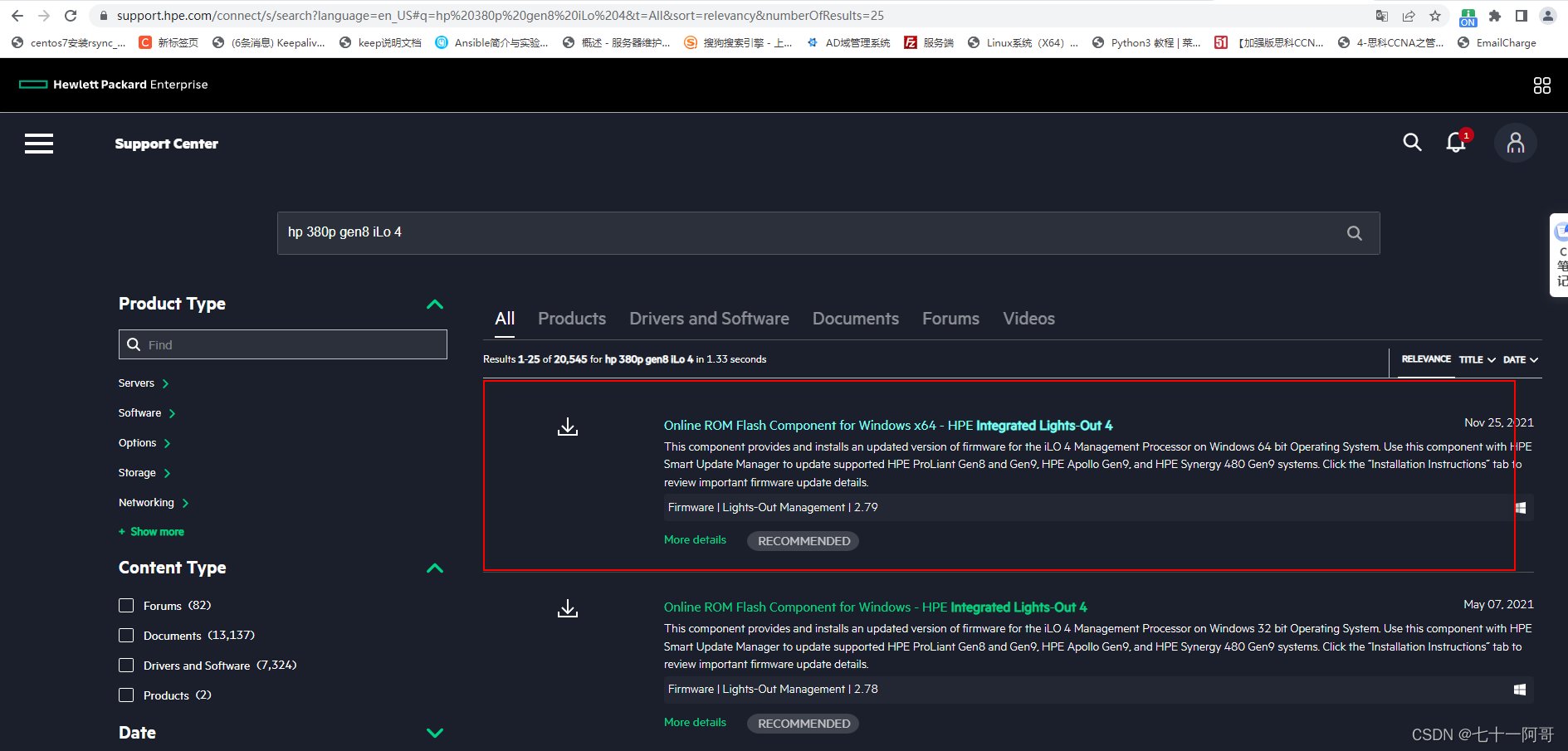1568x751 pixels.
Task: Click Support Center heading link
Action: tap(166, 144)
